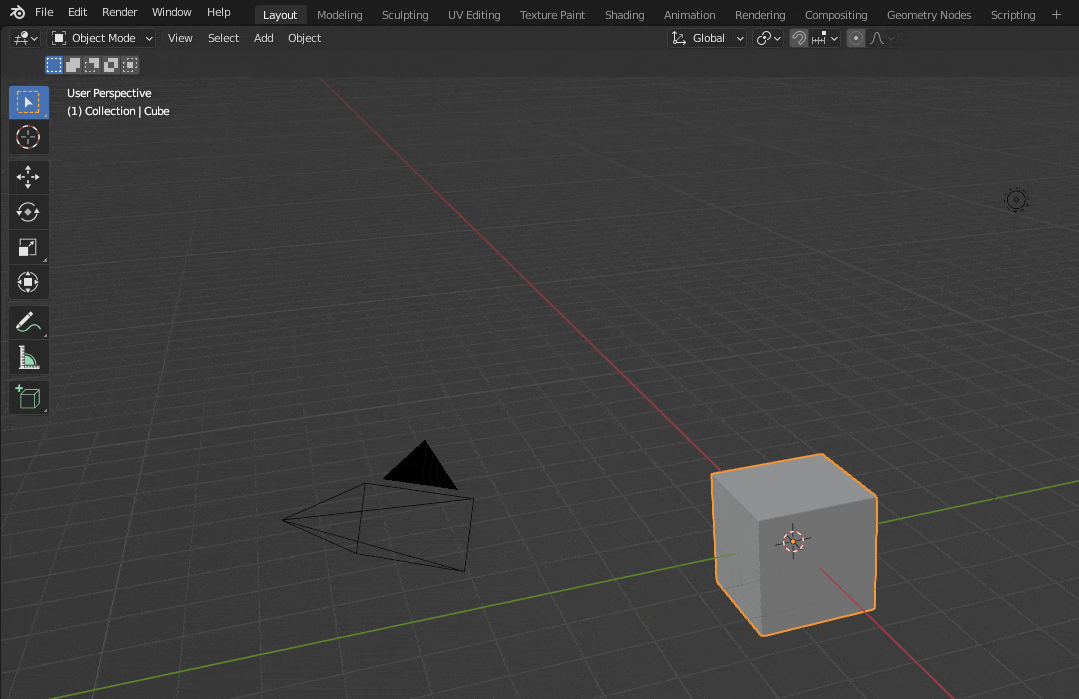Open the viewport Select menu
Image resolution: width=1079 pixels, height=699 pixels.
(x=224, y=39)
